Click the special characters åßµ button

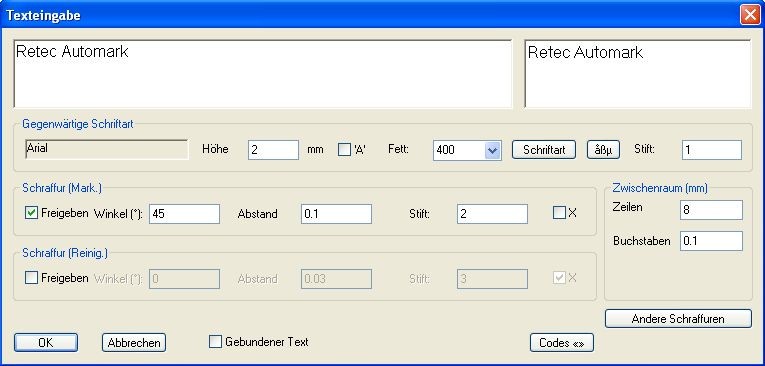603,150
